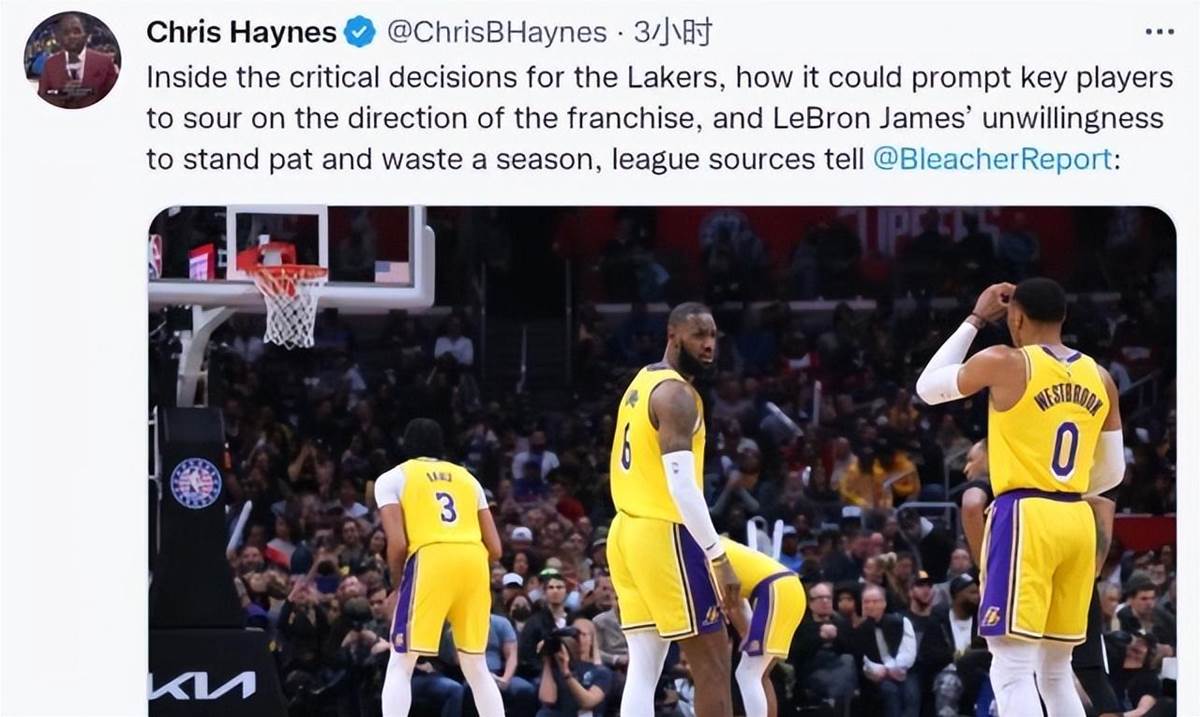Open the @ChrisBHaynes handle link

click(x=496, y=33)
